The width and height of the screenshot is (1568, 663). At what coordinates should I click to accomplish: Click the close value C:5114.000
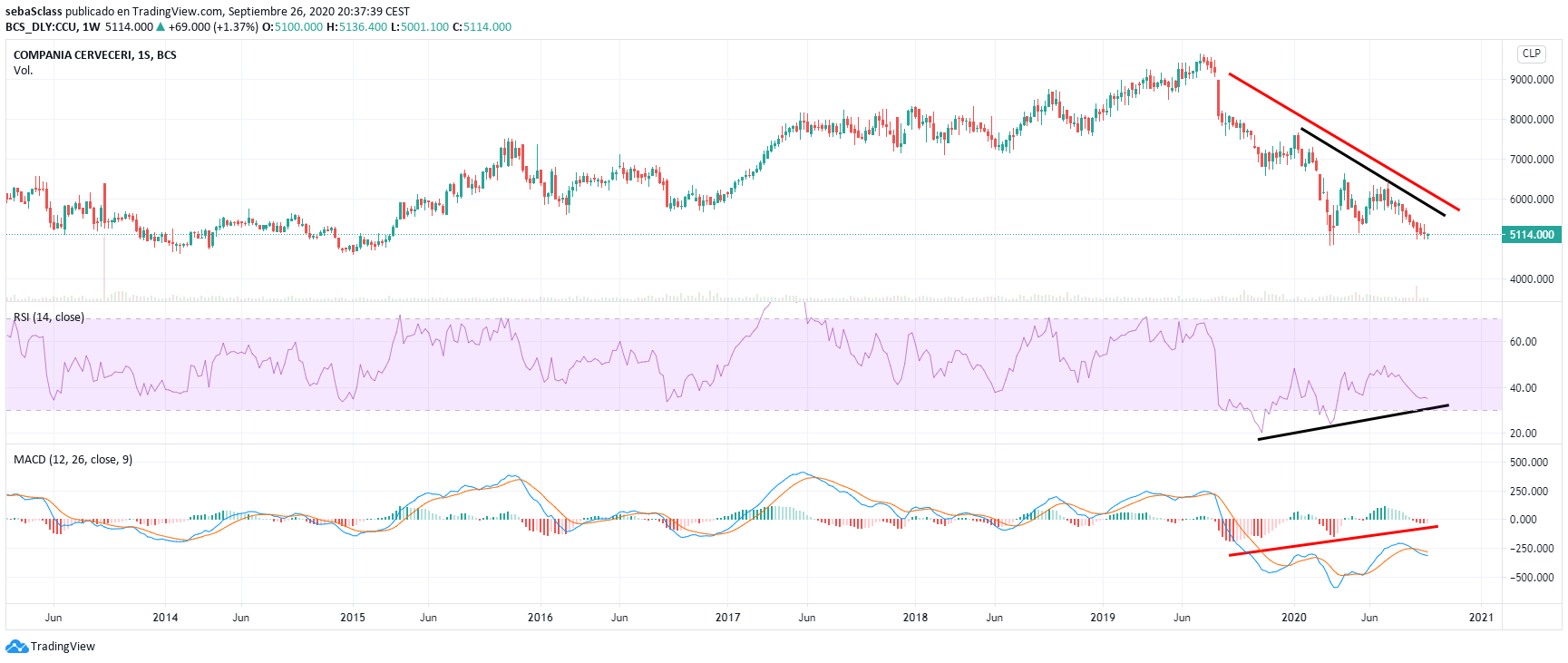coord(482,27)
